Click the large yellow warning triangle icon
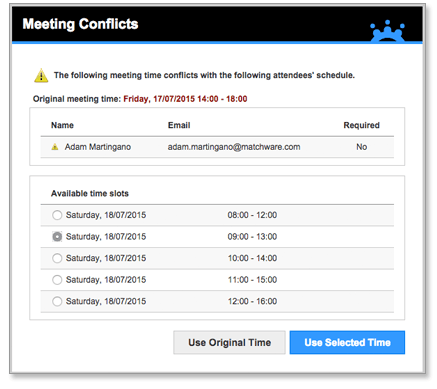437x389 pixels. [x=41, y=75]
